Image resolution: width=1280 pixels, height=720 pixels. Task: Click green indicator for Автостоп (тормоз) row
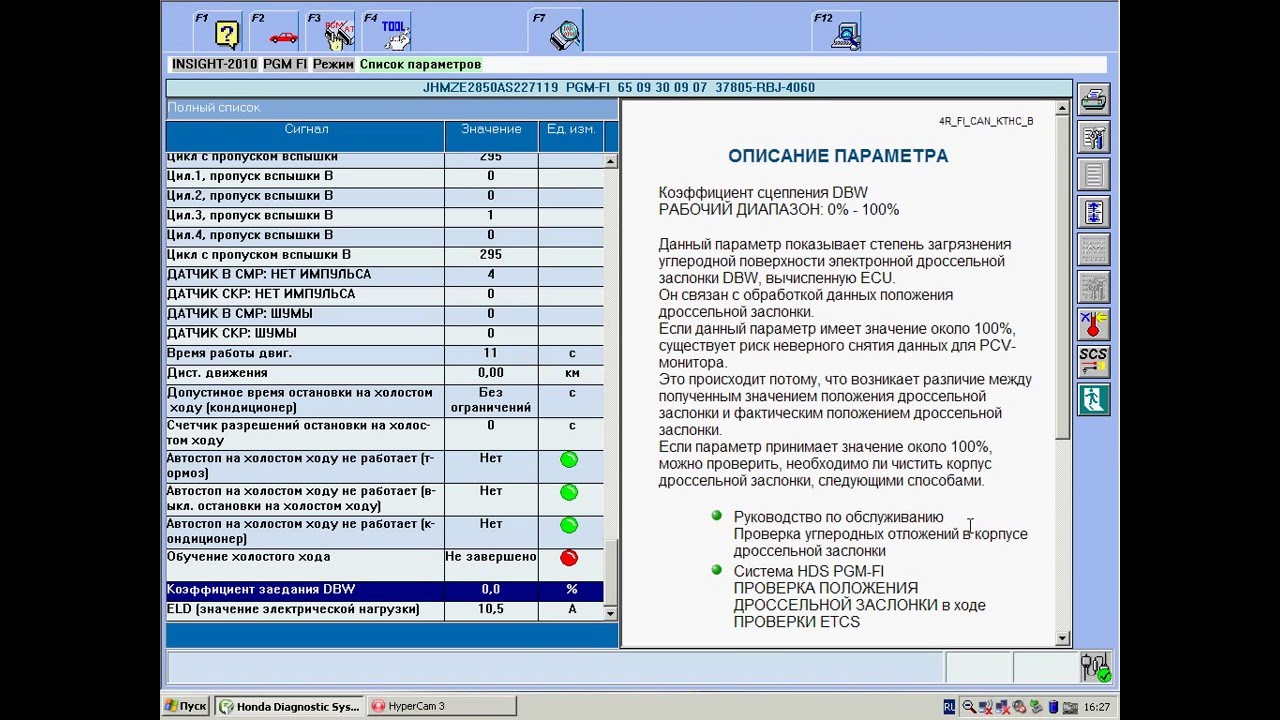(569, 460)
